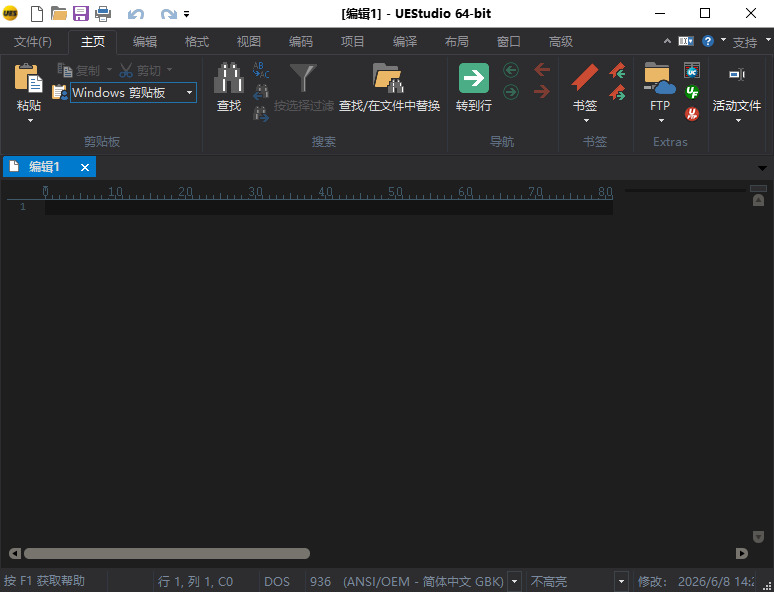The height and width of the screenshot is (592, 774).
Task: Expand the 活动文件 dropdown arrow
Action: pos(738,120)
